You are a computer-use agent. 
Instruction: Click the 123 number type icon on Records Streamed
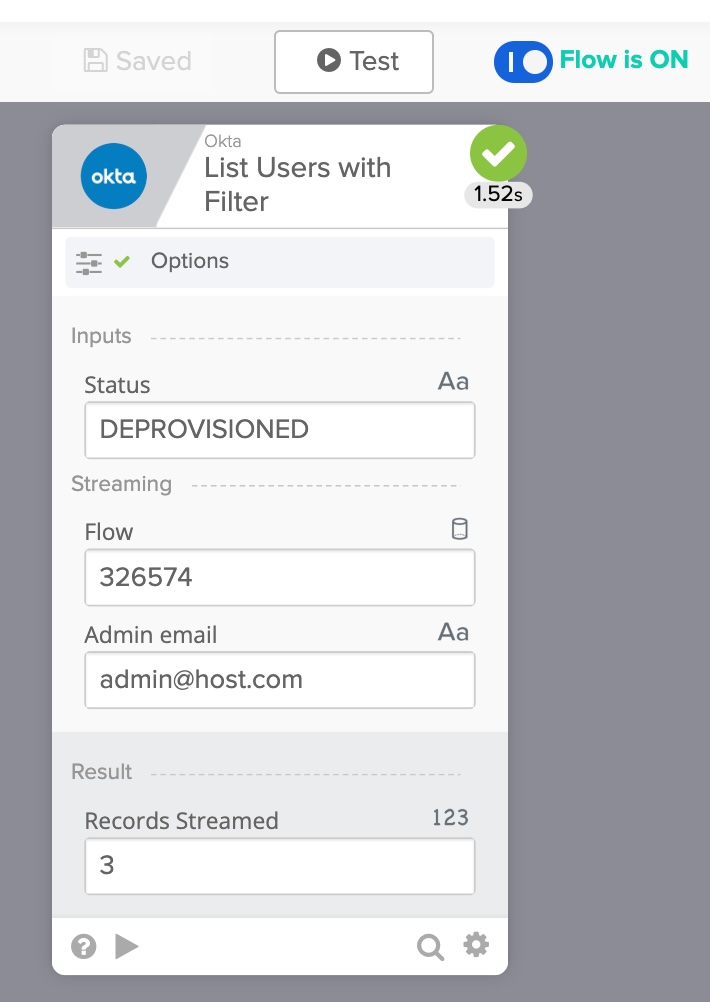(x=449, y=817)
